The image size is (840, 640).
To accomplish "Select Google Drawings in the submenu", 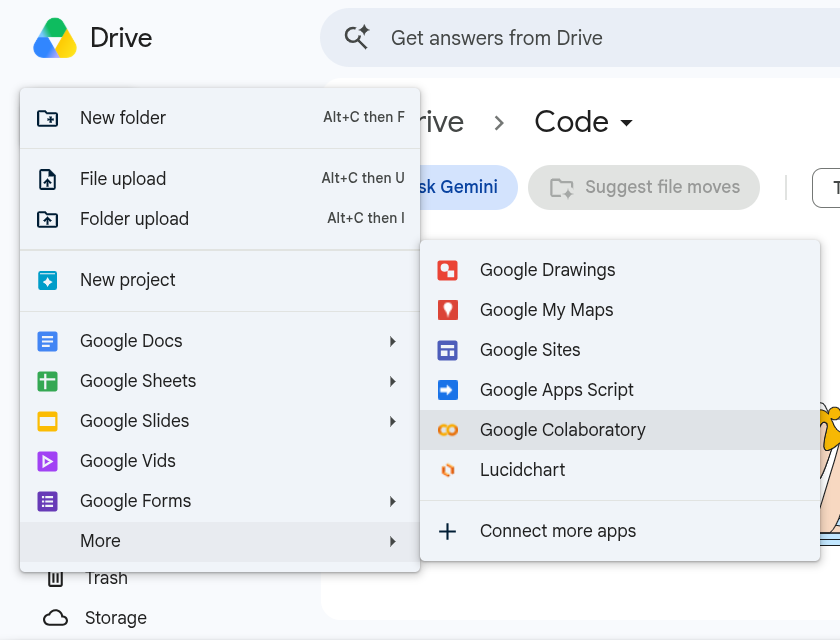I will coord(620,270).
